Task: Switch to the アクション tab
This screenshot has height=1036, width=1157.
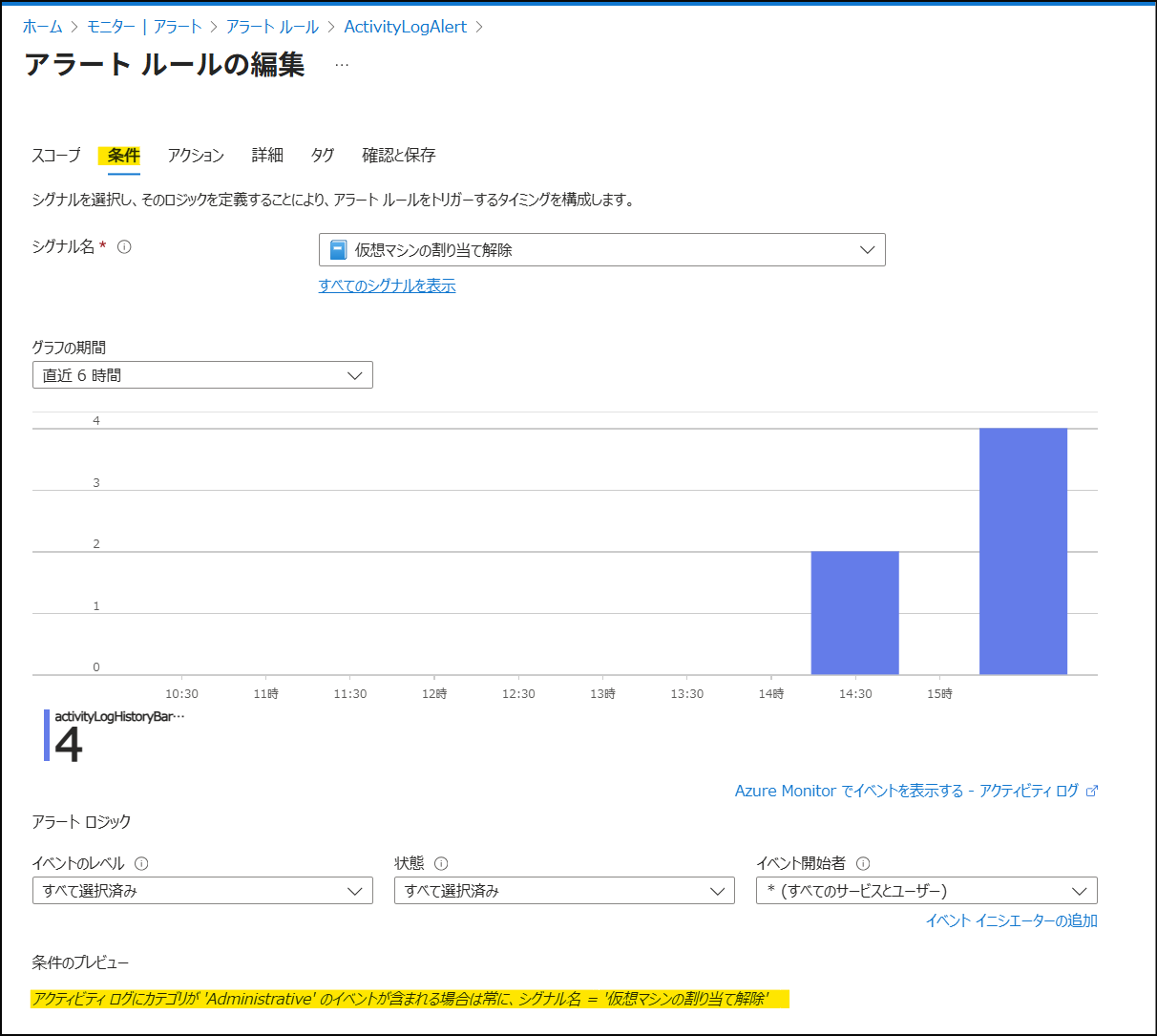Action: (196, 155)
